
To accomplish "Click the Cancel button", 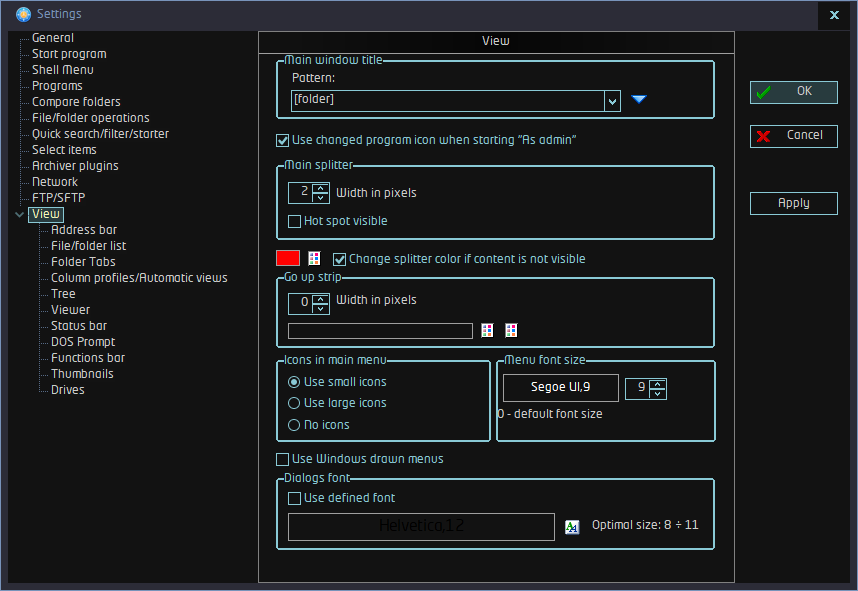I will click(x=793, y=135).
